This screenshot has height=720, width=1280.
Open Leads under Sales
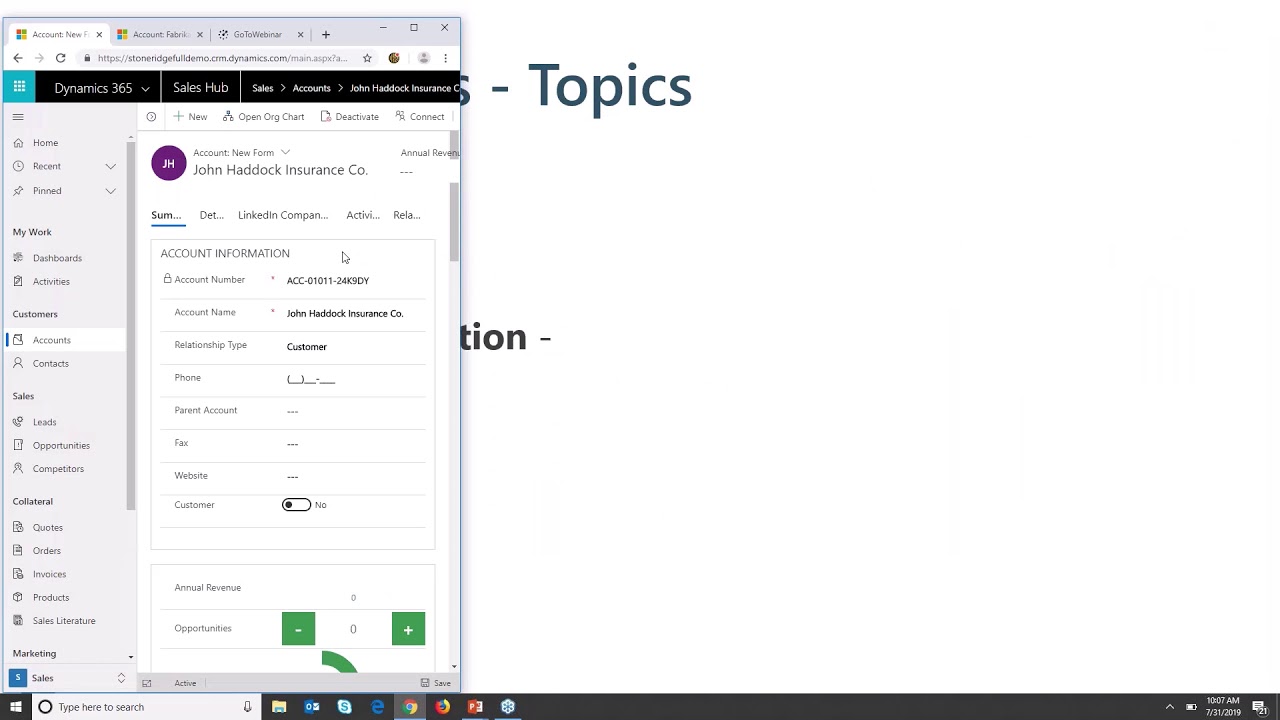44,422
